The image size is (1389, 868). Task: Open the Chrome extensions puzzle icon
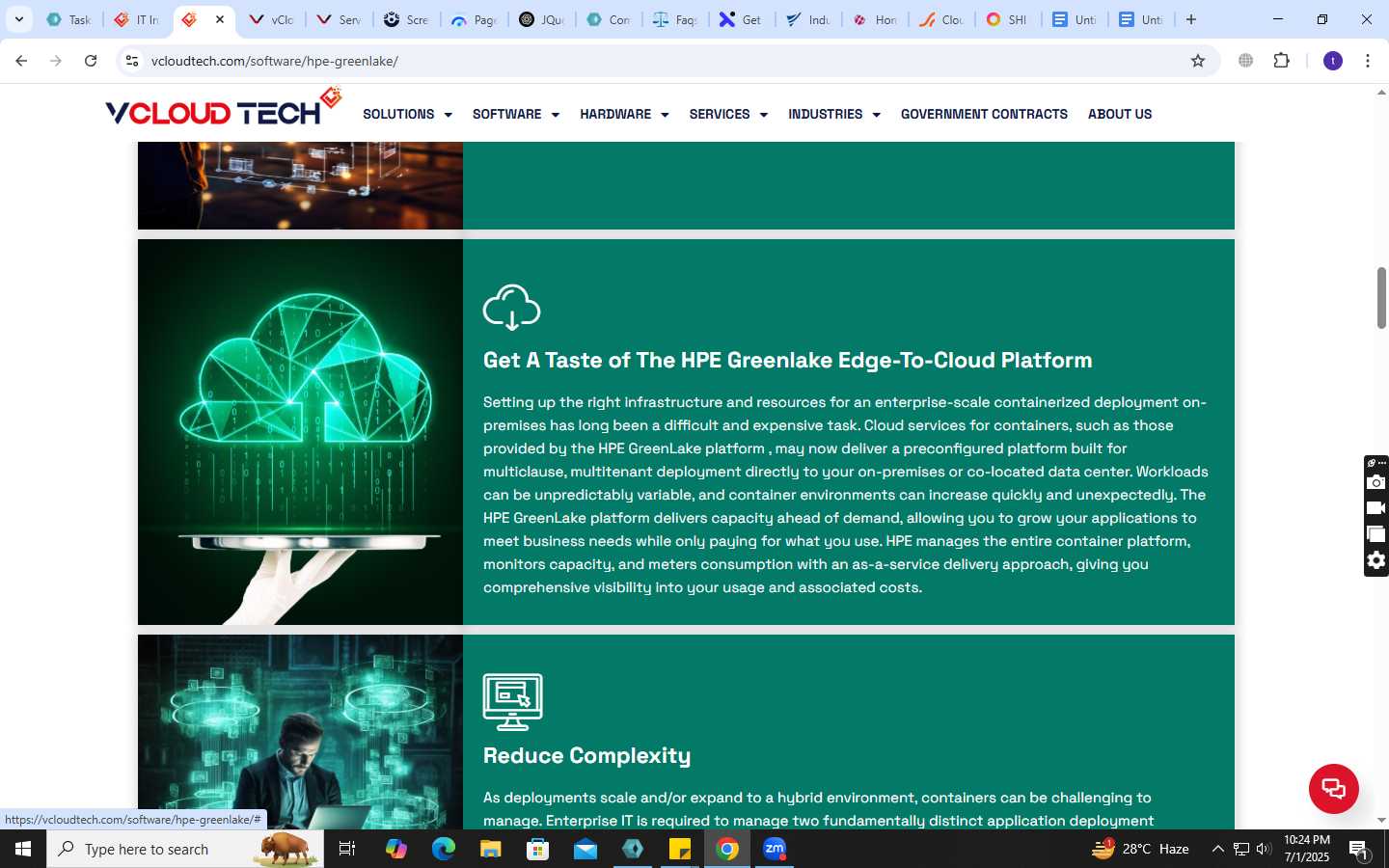point(1281,61)
